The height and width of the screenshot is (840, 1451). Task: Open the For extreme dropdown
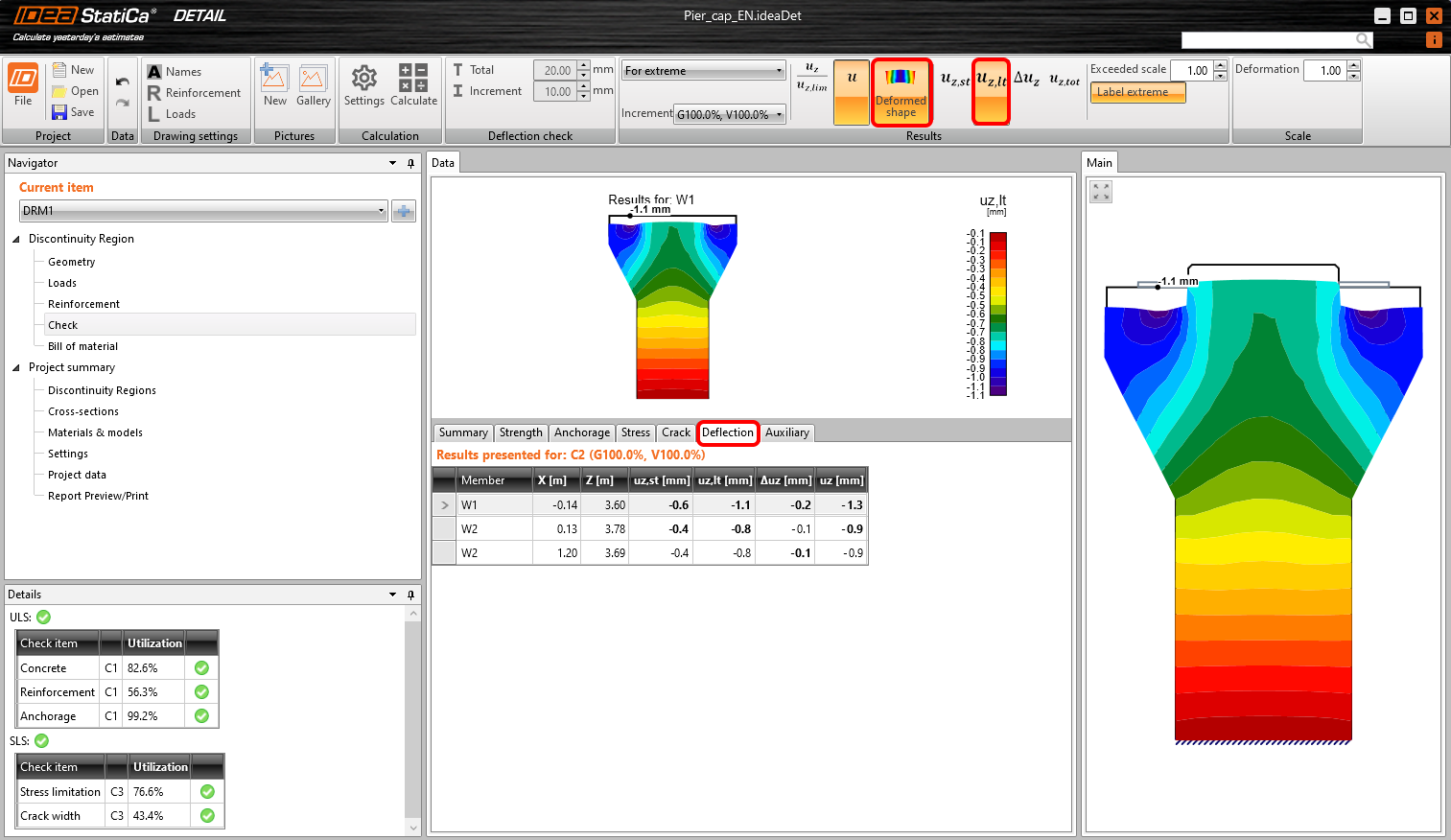(x=703, y=71)
